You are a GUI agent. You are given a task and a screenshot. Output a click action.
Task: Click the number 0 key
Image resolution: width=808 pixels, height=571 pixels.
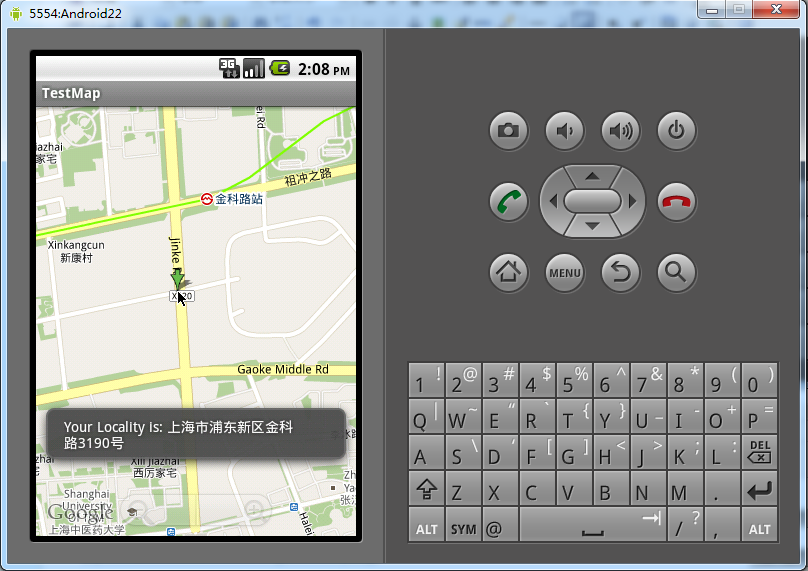pos(760,380)
